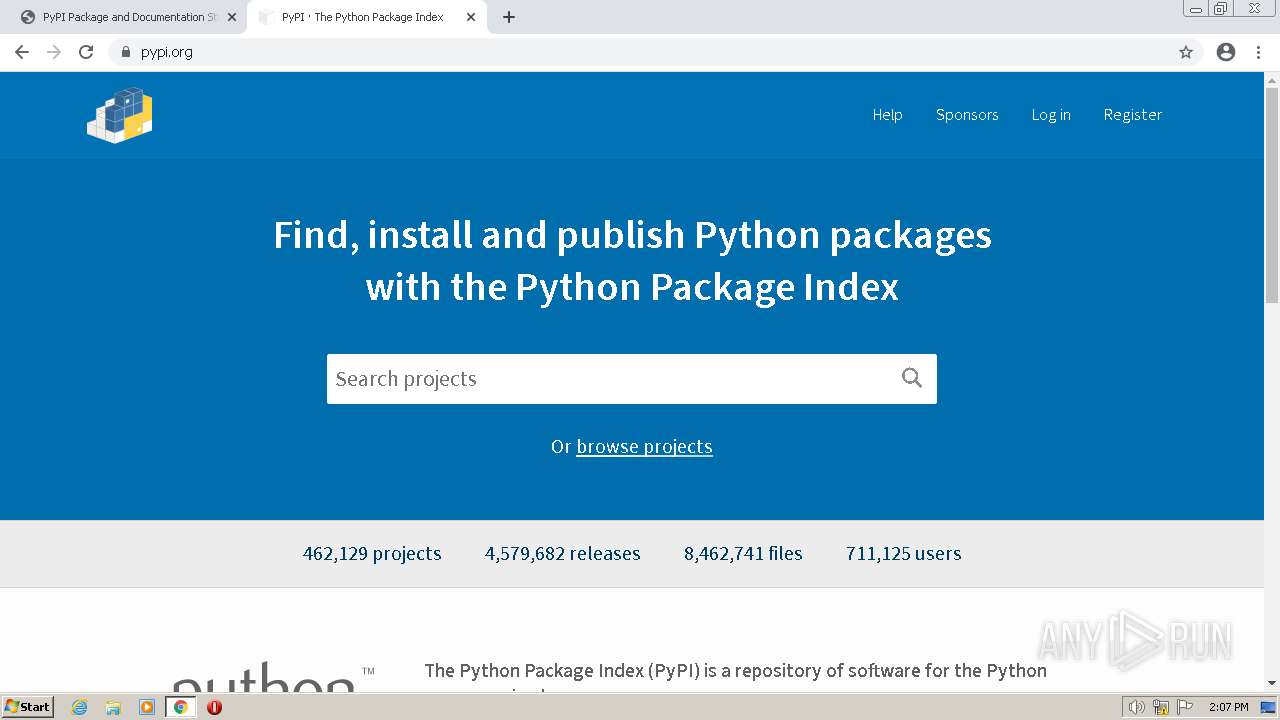This screenshot has height=720, width=1280.
Task: Click the PyPI logo in header
Action: (120, 115)
